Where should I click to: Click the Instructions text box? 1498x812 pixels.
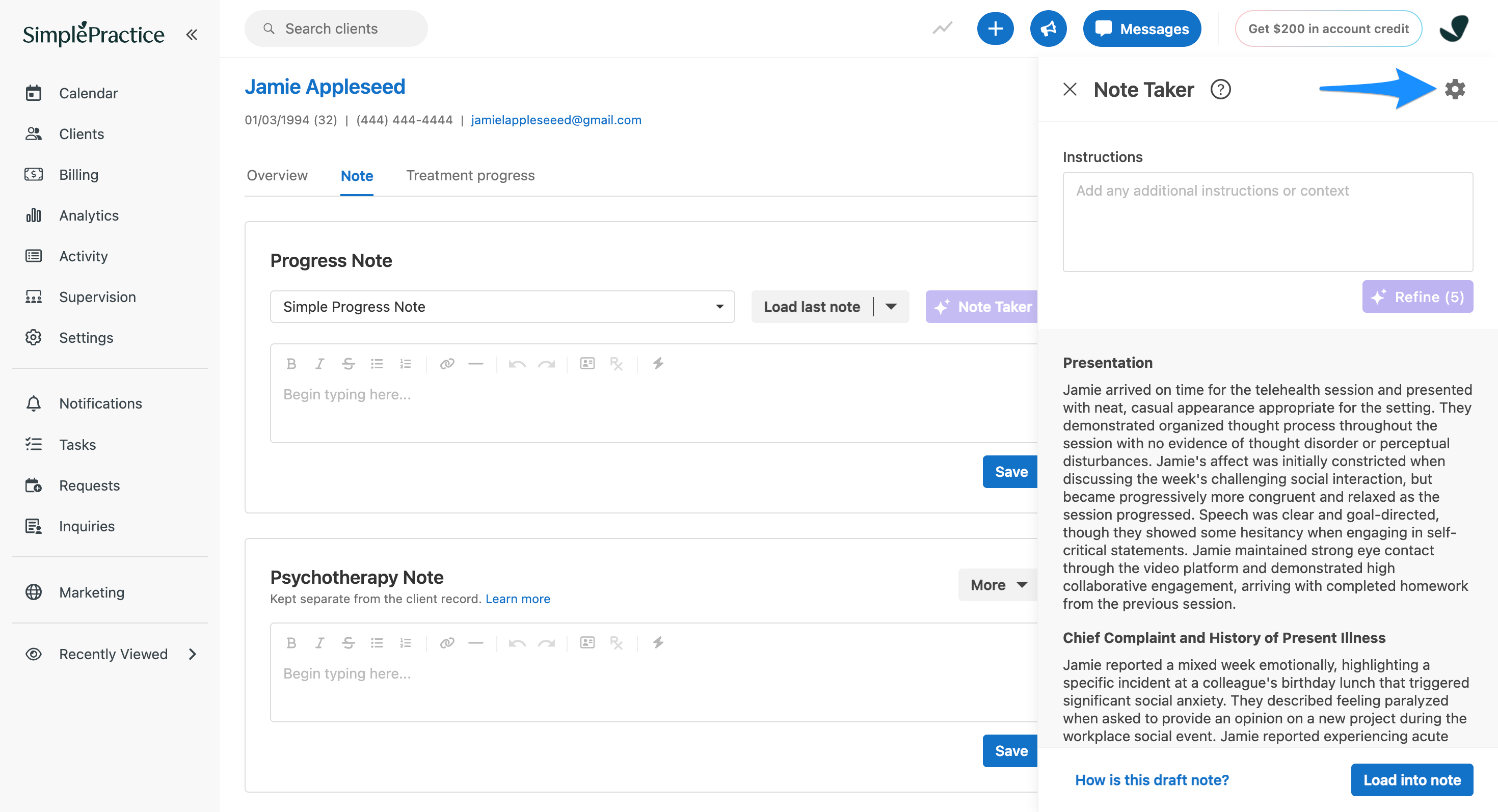[1268, 222]
